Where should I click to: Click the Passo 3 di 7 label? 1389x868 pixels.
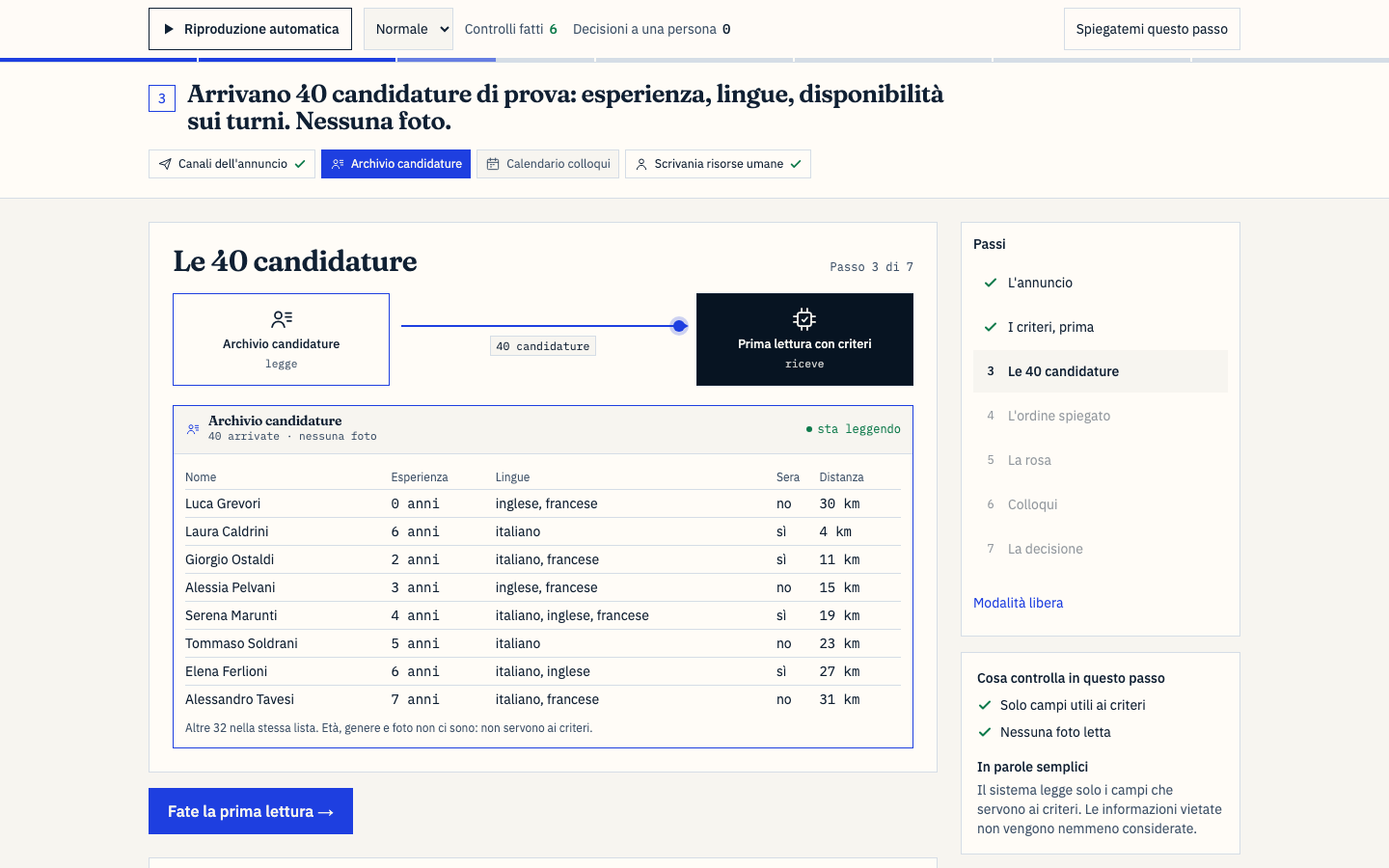871,267
